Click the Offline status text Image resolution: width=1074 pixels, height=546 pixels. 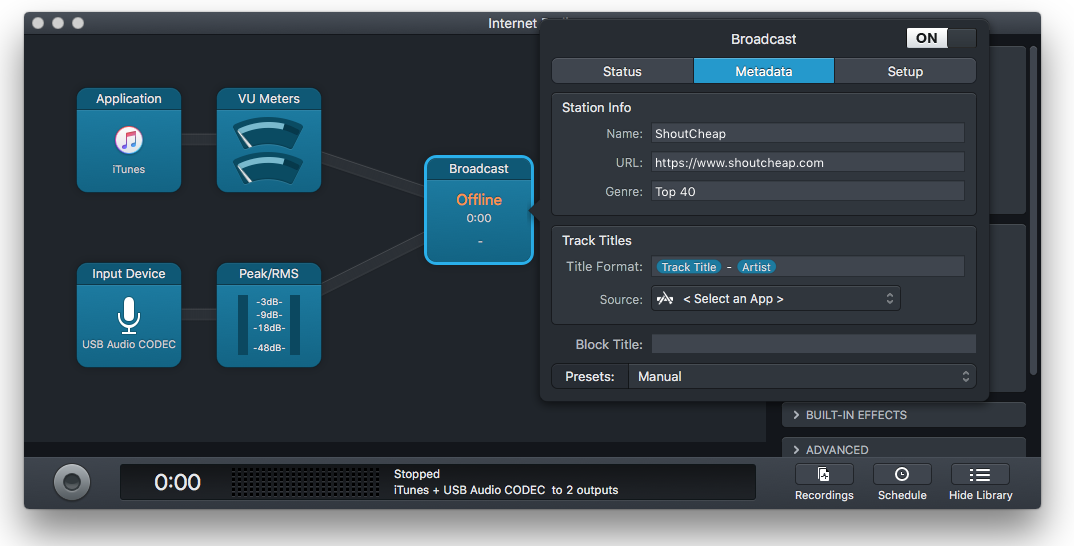(479, 200)
